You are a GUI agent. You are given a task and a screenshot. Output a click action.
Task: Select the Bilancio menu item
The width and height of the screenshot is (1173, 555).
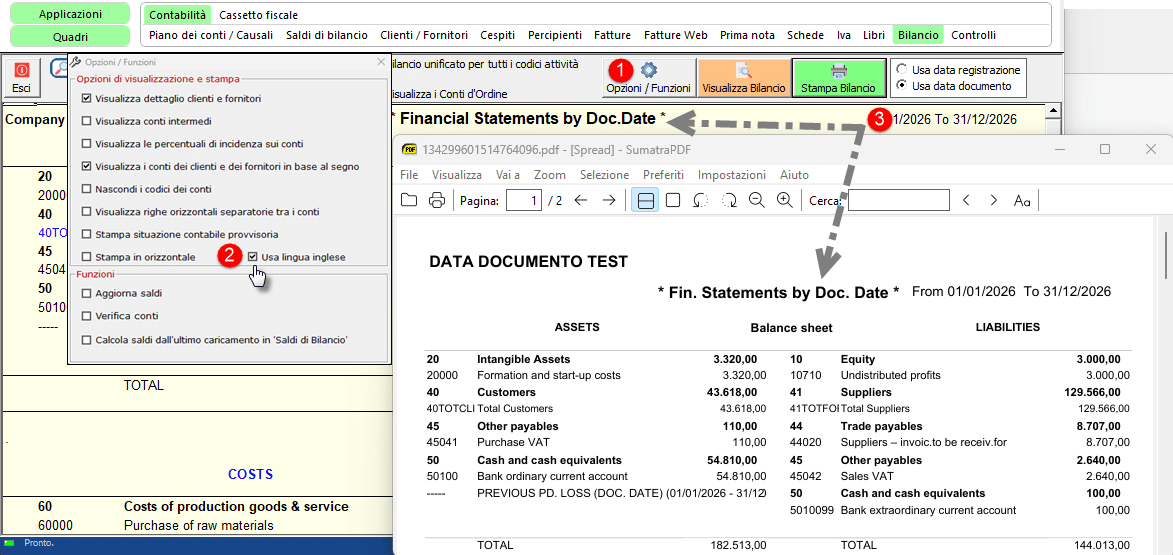[918, 35]
